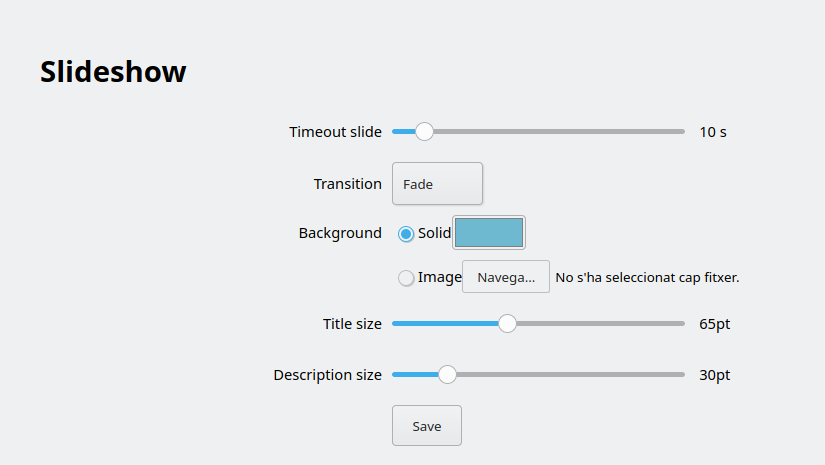The width and height of the screenshot is (825, 465).
Task: Click the Background label
Action: pos(340,233)
